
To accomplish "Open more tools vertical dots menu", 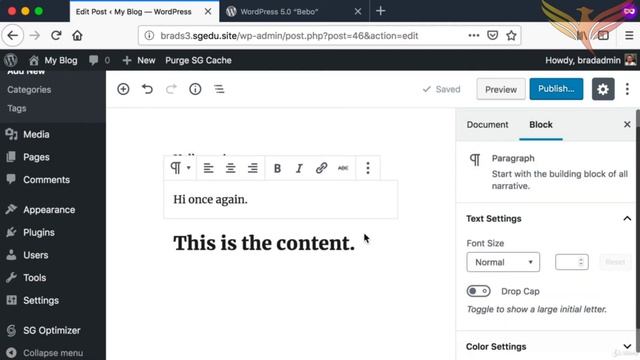I will tap(627, 89).
